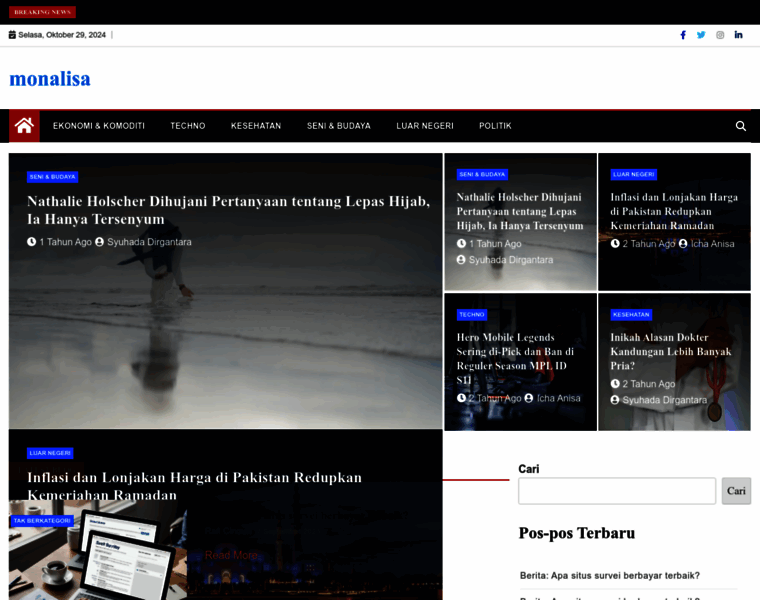This screenshot has height=600, width=760.
Task: Open the Luar Negeri menu item
Action: coord(425,126)
